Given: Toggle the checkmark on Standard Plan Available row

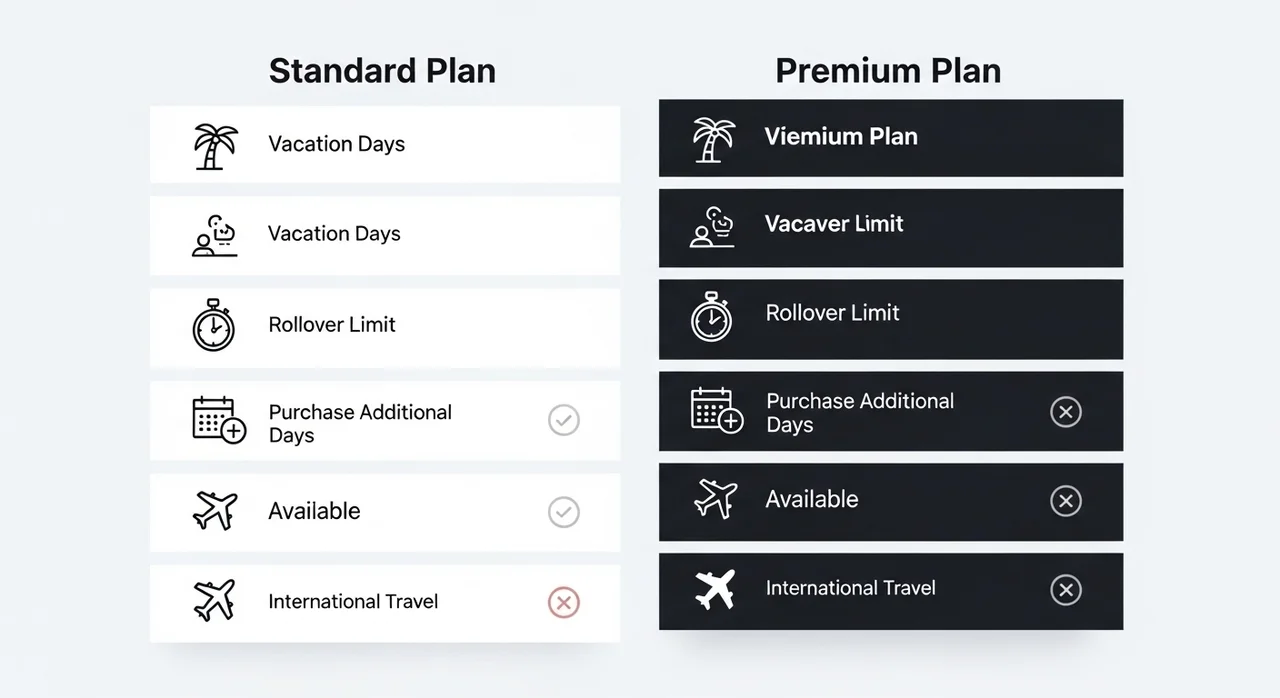Looking at the screenshot, I should coord(564,513).
